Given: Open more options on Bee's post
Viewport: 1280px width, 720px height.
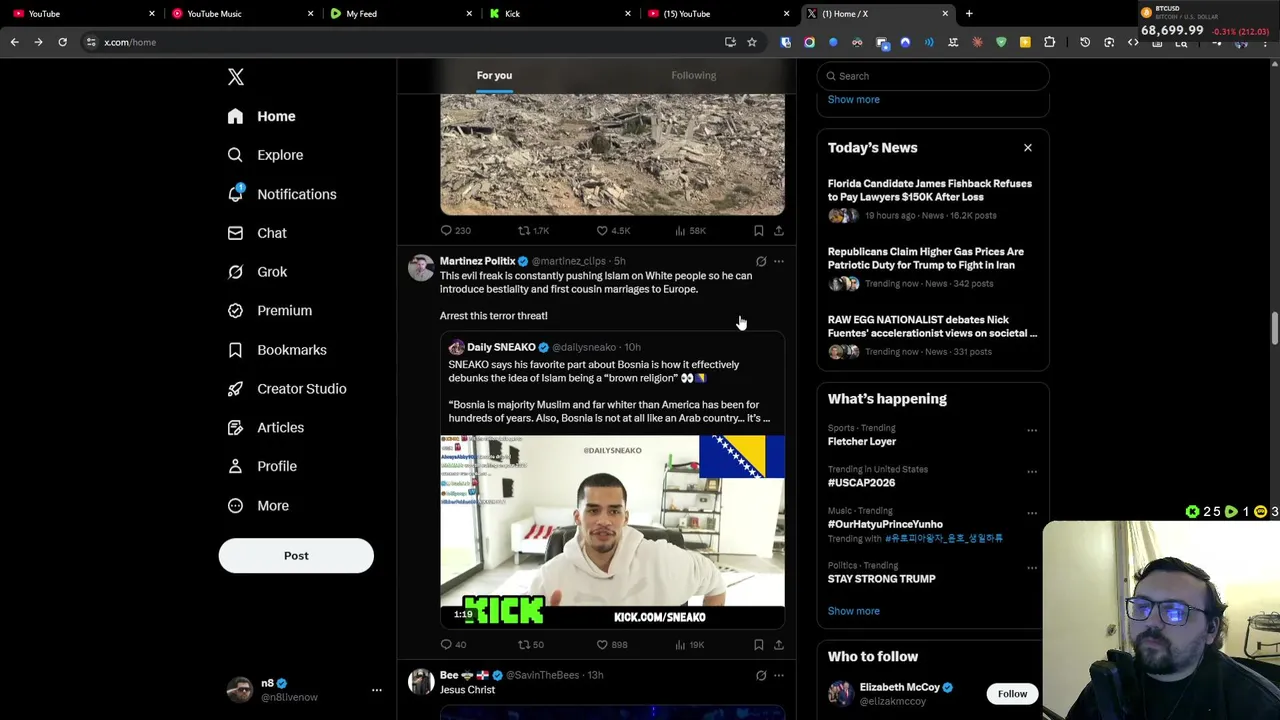Looking at the screenshot, I should pyautogui.click(x=778, y=676).
